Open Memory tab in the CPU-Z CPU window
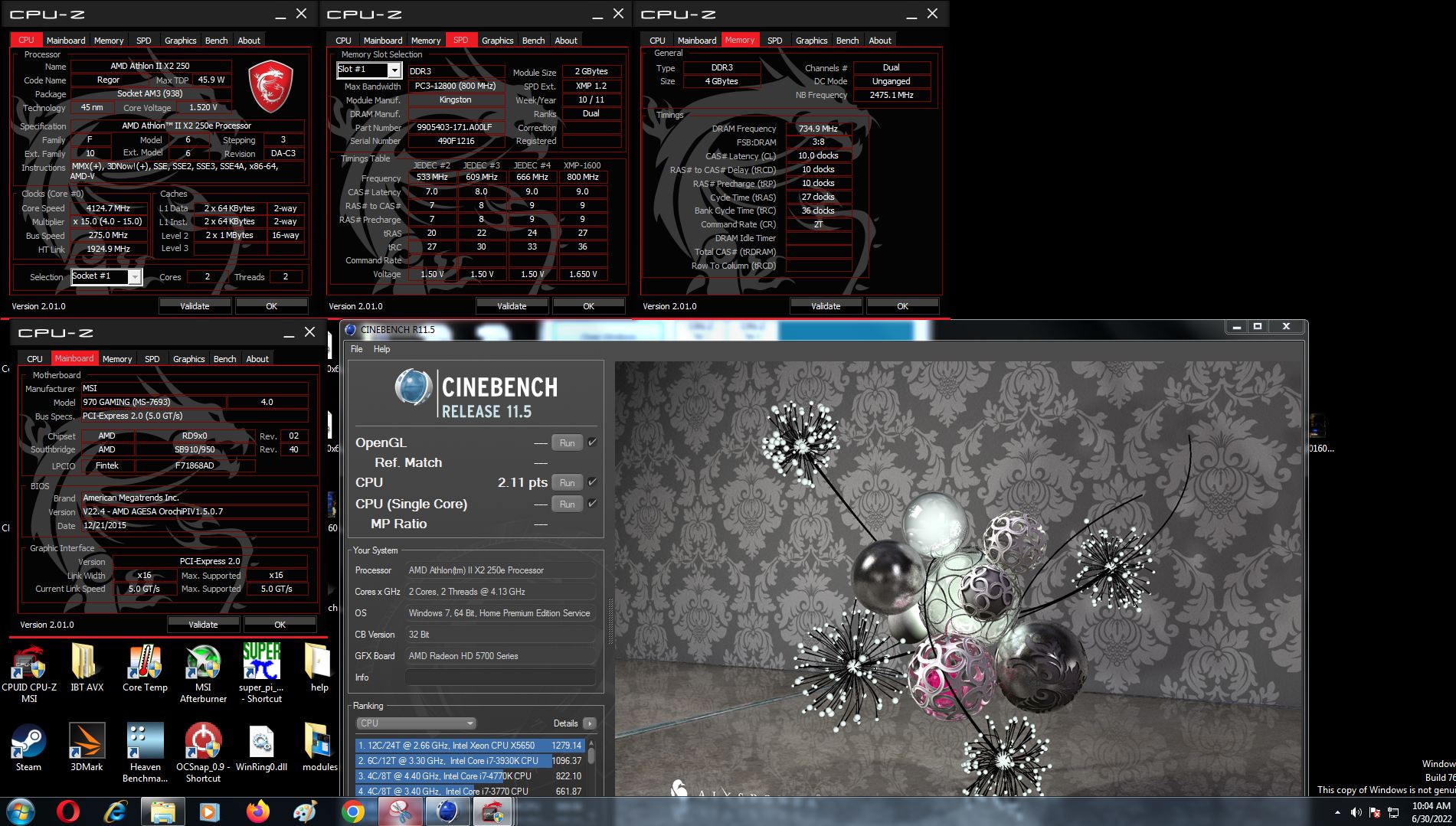The height and width of the screenshot is (826, 1456). [109, 41]
